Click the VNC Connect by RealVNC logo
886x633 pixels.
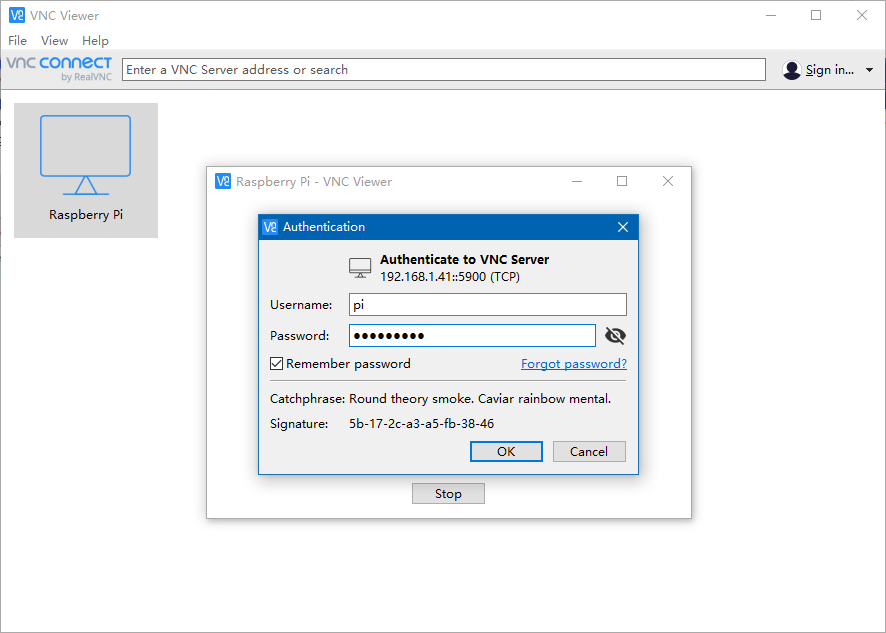click(x=59, y=69)
